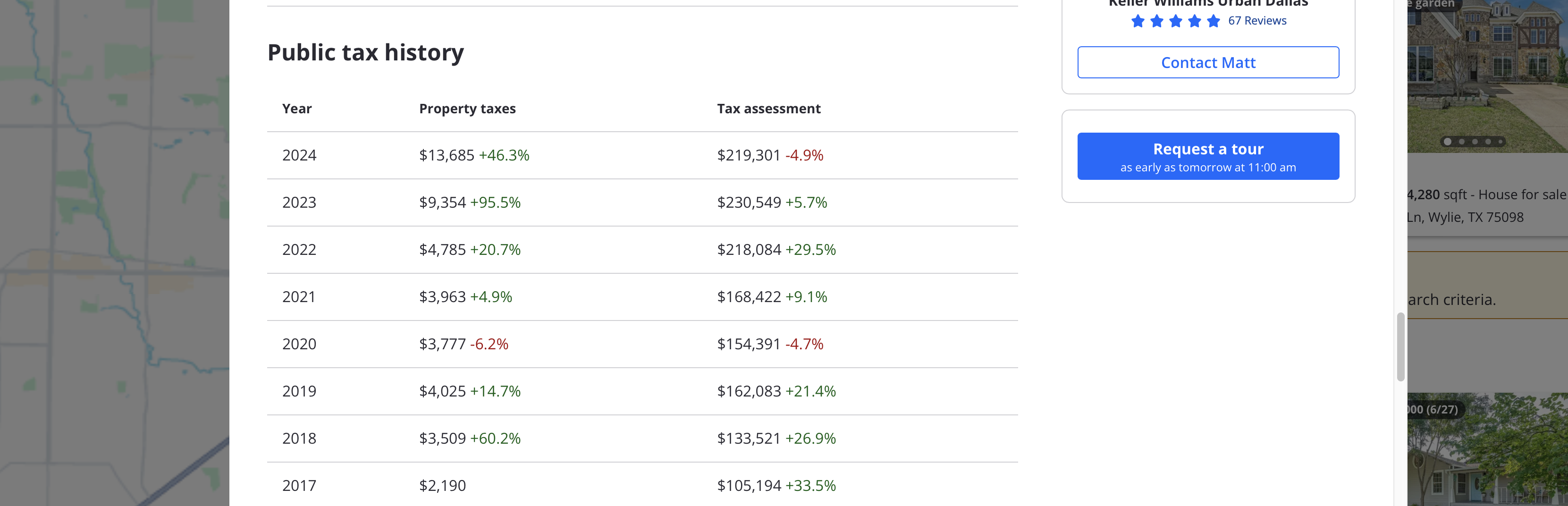Select the fourth photo carousel dot
The width and height of the screenshot is (1568, 506).
click(1488, 142)
